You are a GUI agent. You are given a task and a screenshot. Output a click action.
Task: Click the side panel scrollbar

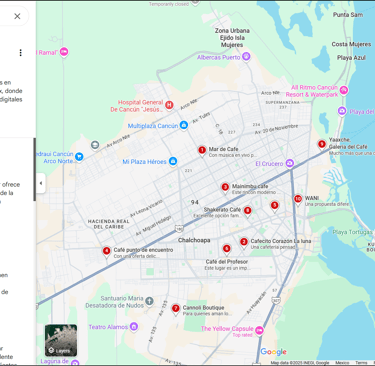tap(34, 170)
